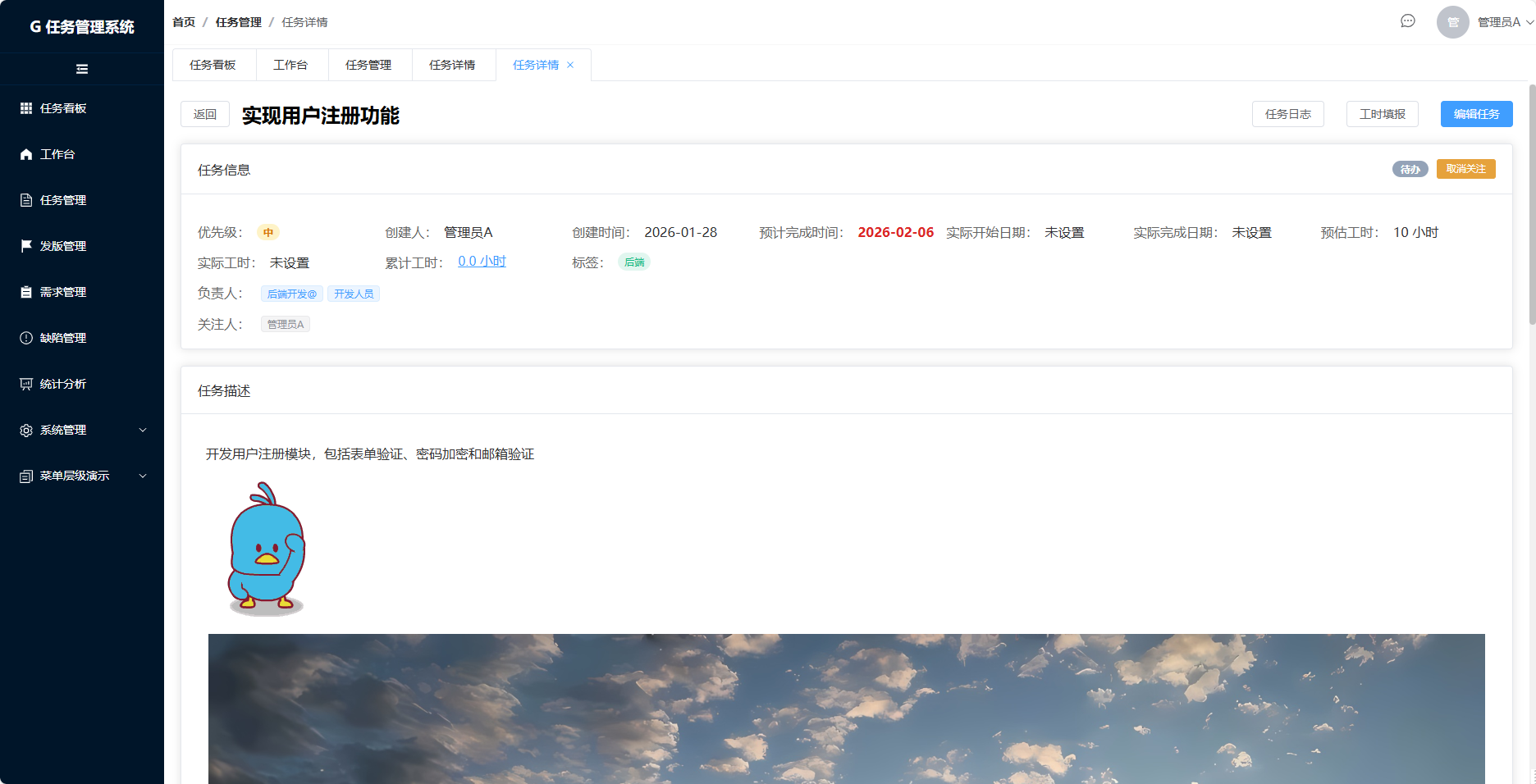Viewport: 1536px width, 784px height.
Task: Switch to the 任务看板 tab
Action: pyautogui.click(x=213, y=65)
